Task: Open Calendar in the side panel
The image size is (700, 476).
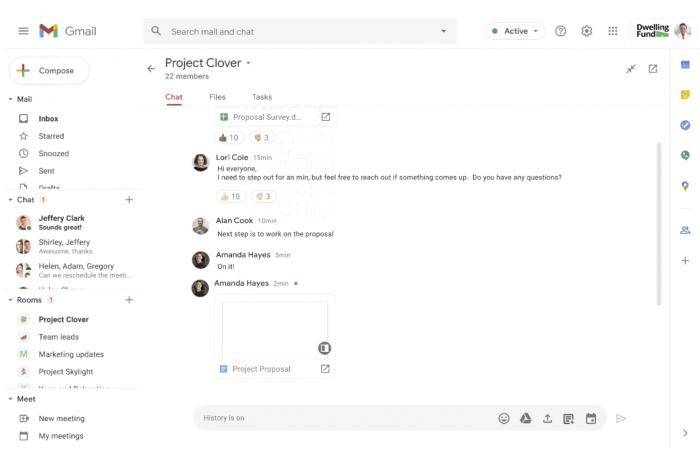Action: pos(685,65)
